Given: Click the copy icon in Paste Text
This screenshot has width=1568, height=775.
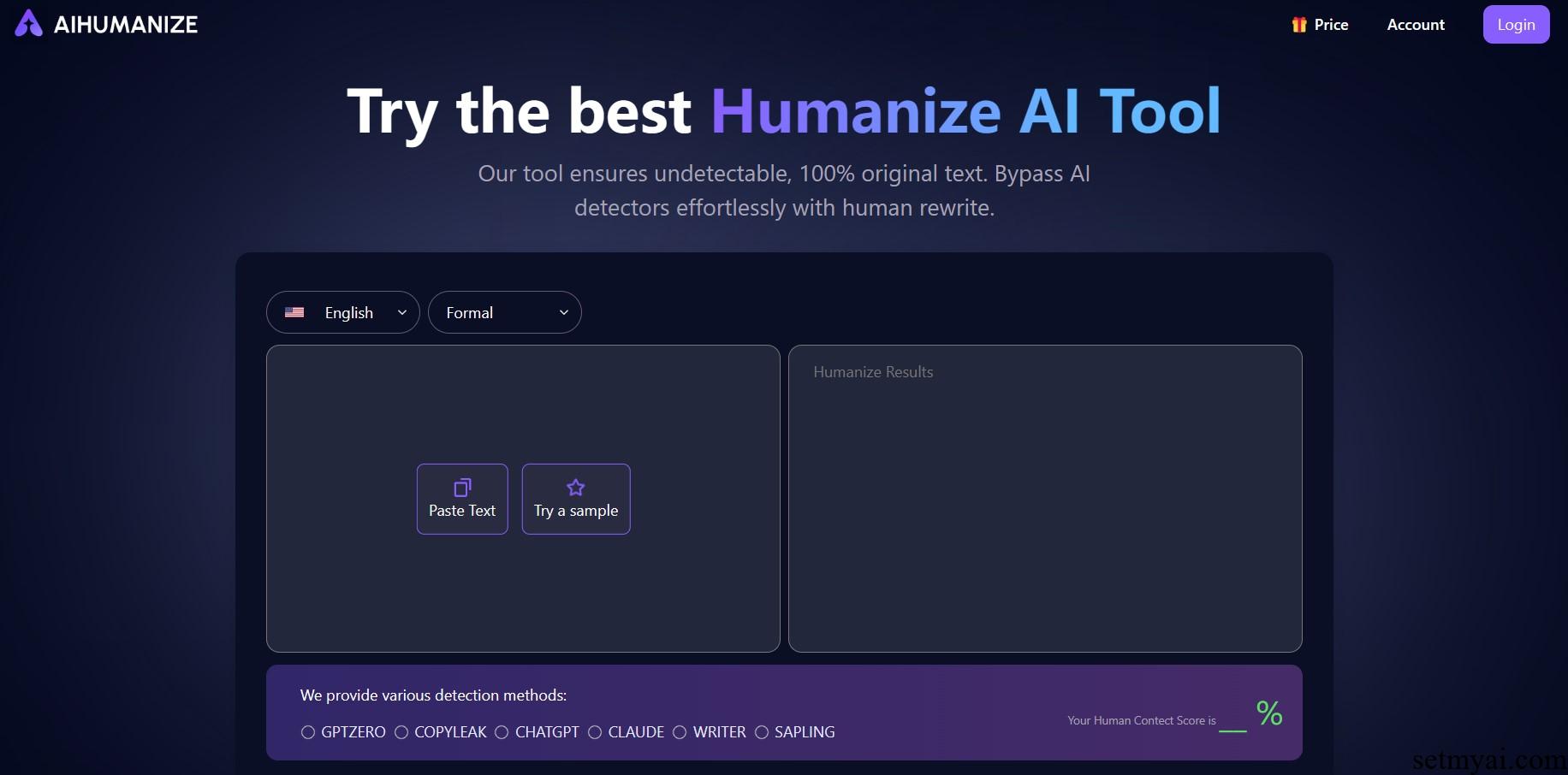Looking at the screenshot, I should [462, 488].
